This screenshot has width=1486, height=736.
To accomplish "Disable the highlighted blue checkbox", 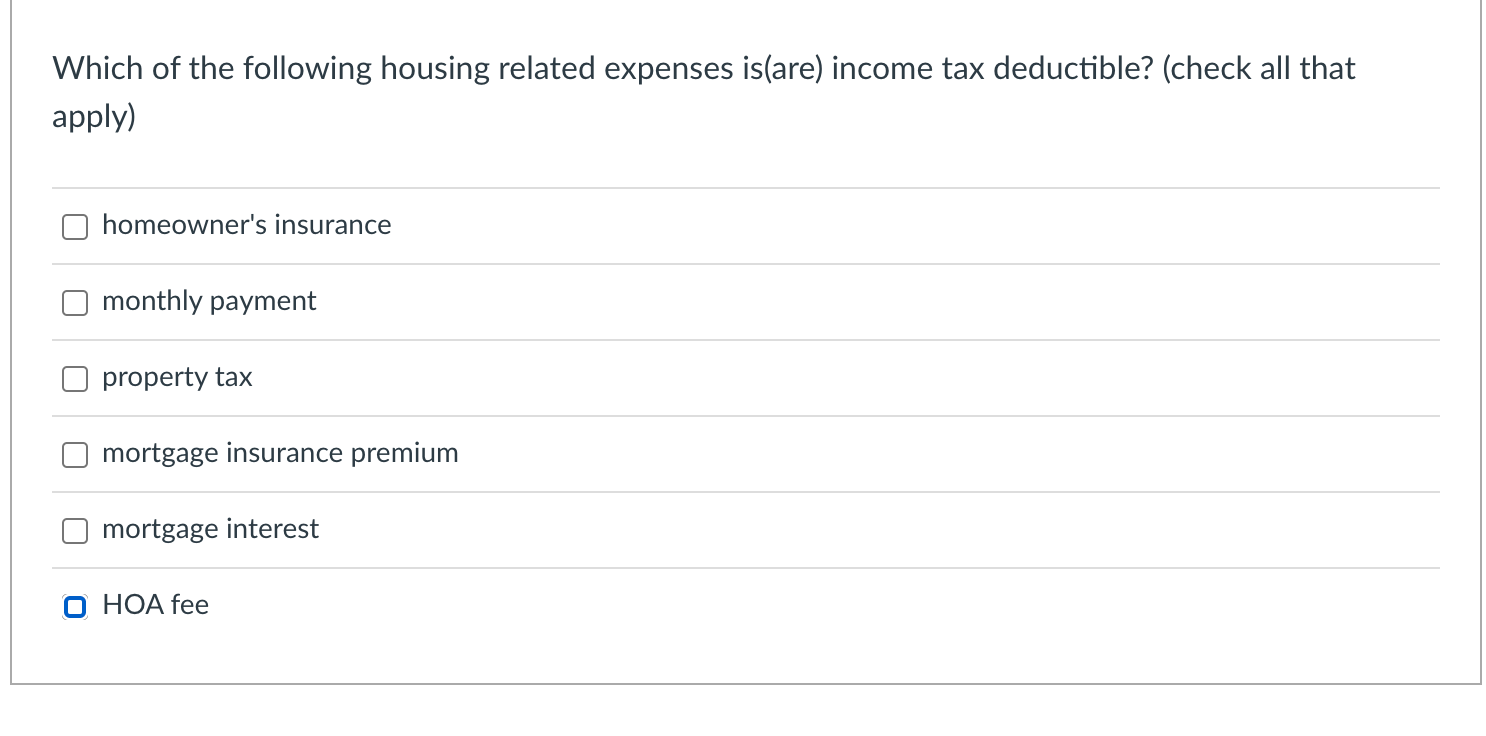I will (x=74, y=607).
